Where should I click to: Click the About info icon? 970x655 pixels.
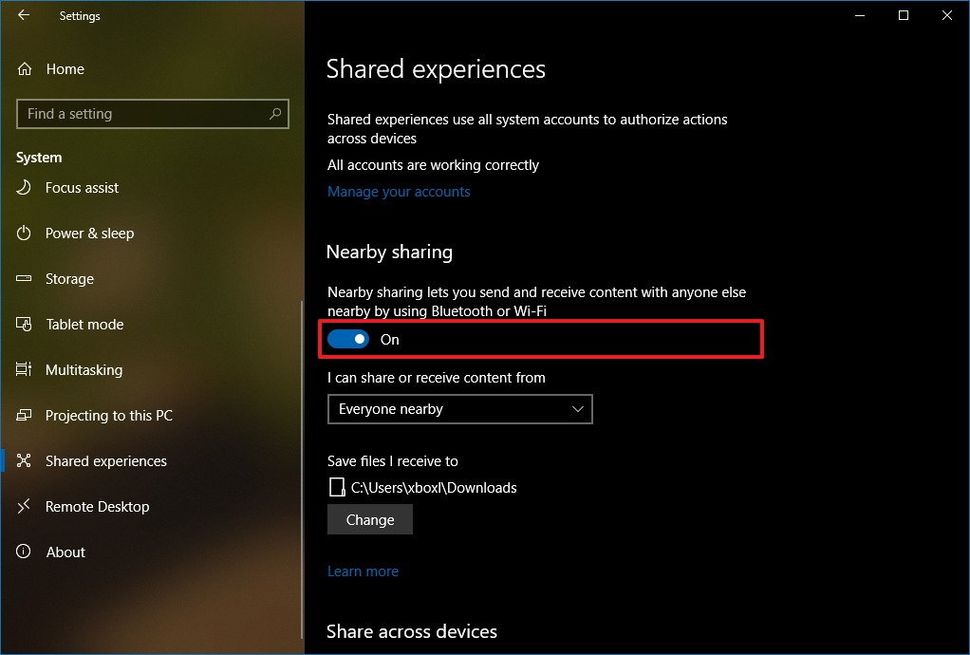point(24,552)
